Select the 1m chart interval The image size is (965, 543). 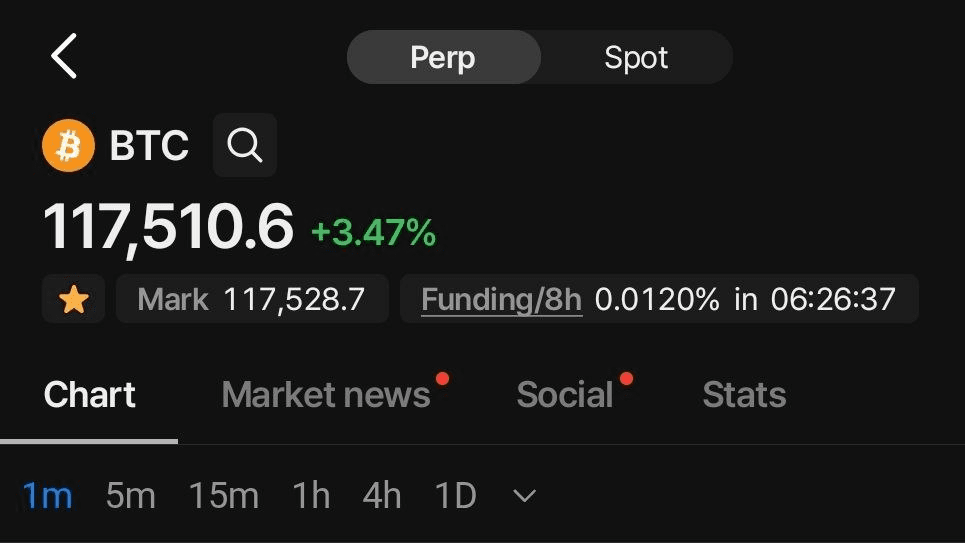[x=47, y=496]
